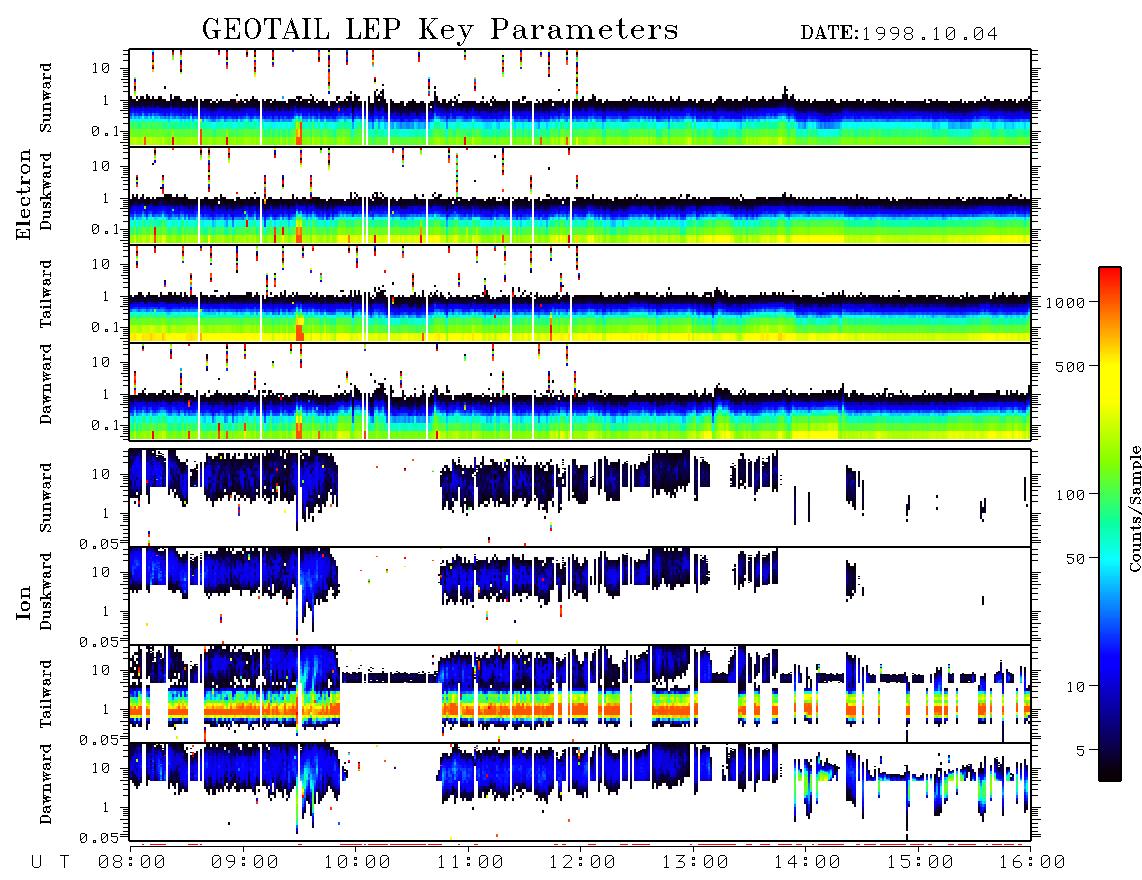Click the Ion 'Sunward' panel label
This screenshot has height=880, width=1142.
point(46,498)
